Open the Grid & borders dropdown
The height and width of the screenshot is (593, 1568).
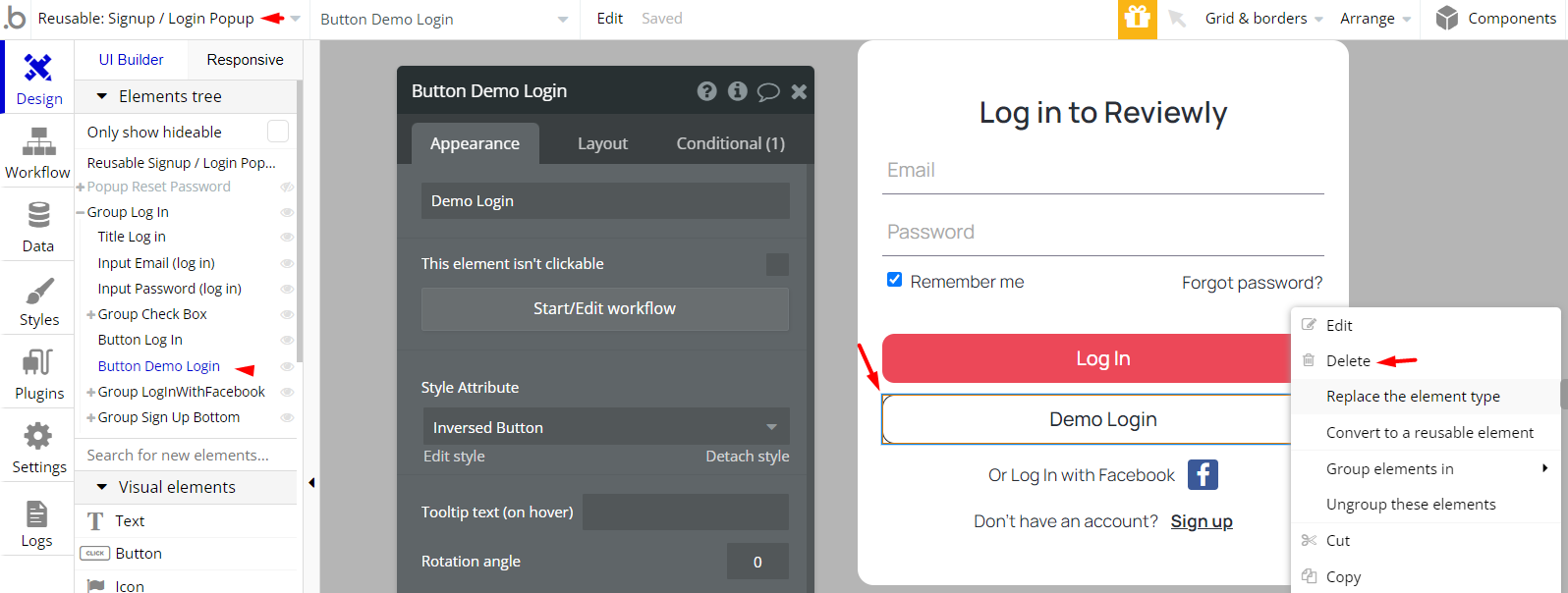point(1263,19)
